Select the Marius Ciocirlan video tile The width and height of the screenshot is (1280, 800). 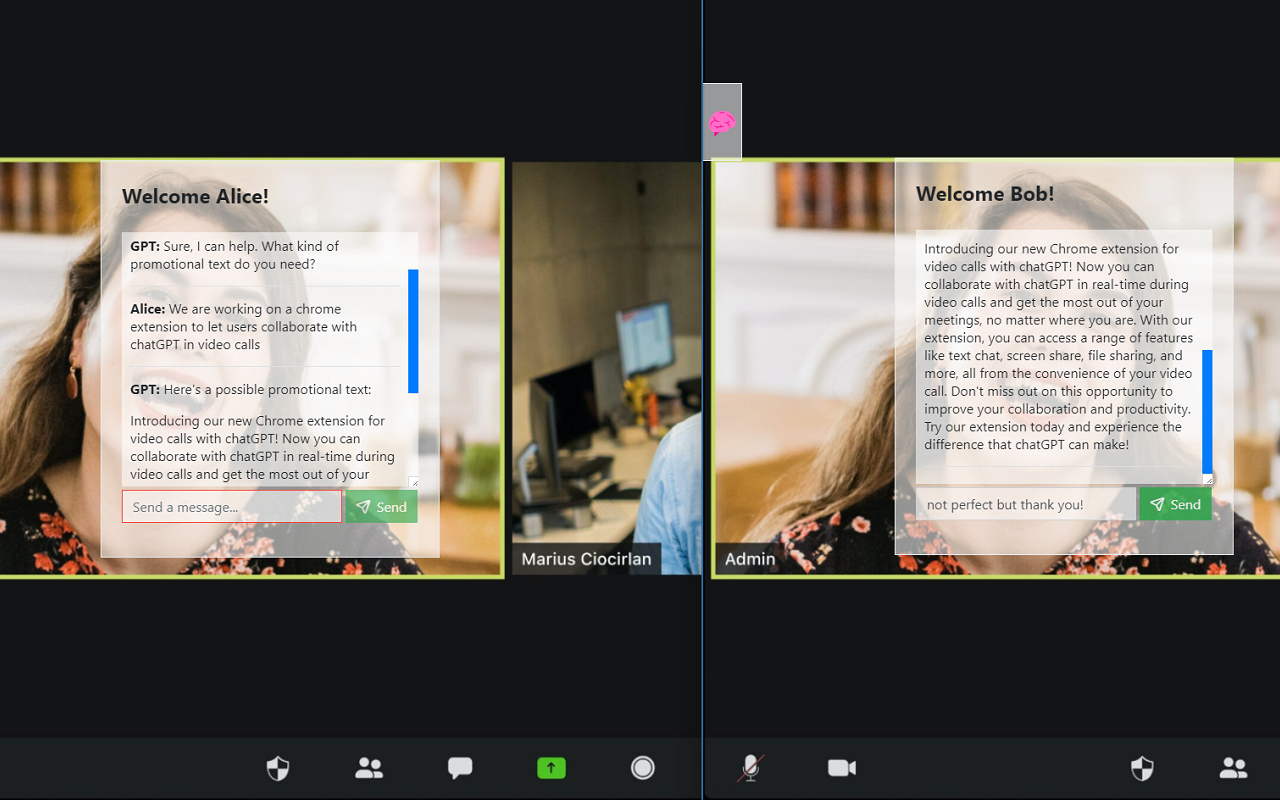coord(606,368)
